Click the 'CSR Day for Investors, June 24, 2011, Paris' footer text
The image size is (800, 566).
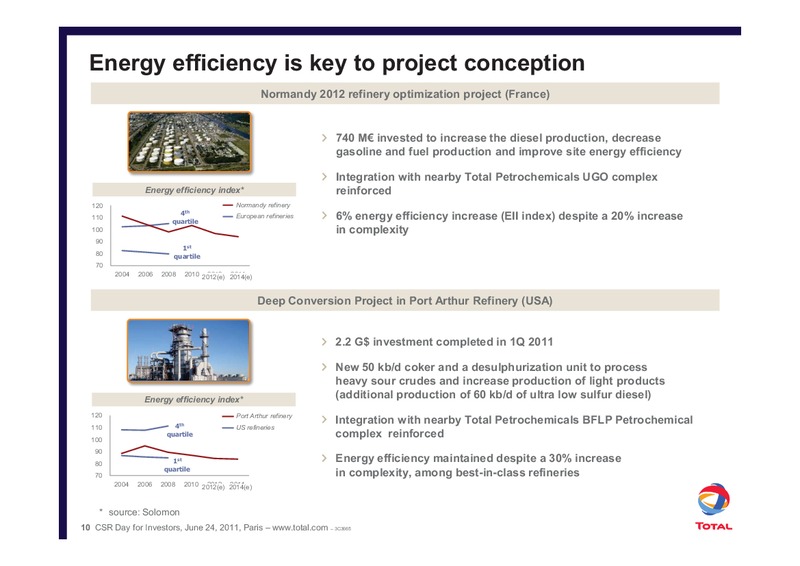click(x=179, y=528)
